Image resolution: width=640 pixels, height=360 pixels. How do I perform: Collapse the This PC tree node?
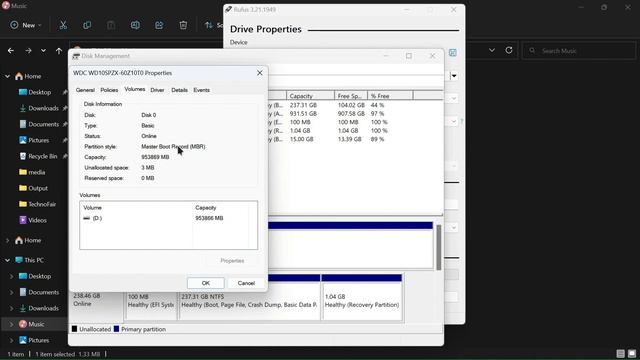click(7, 260)
